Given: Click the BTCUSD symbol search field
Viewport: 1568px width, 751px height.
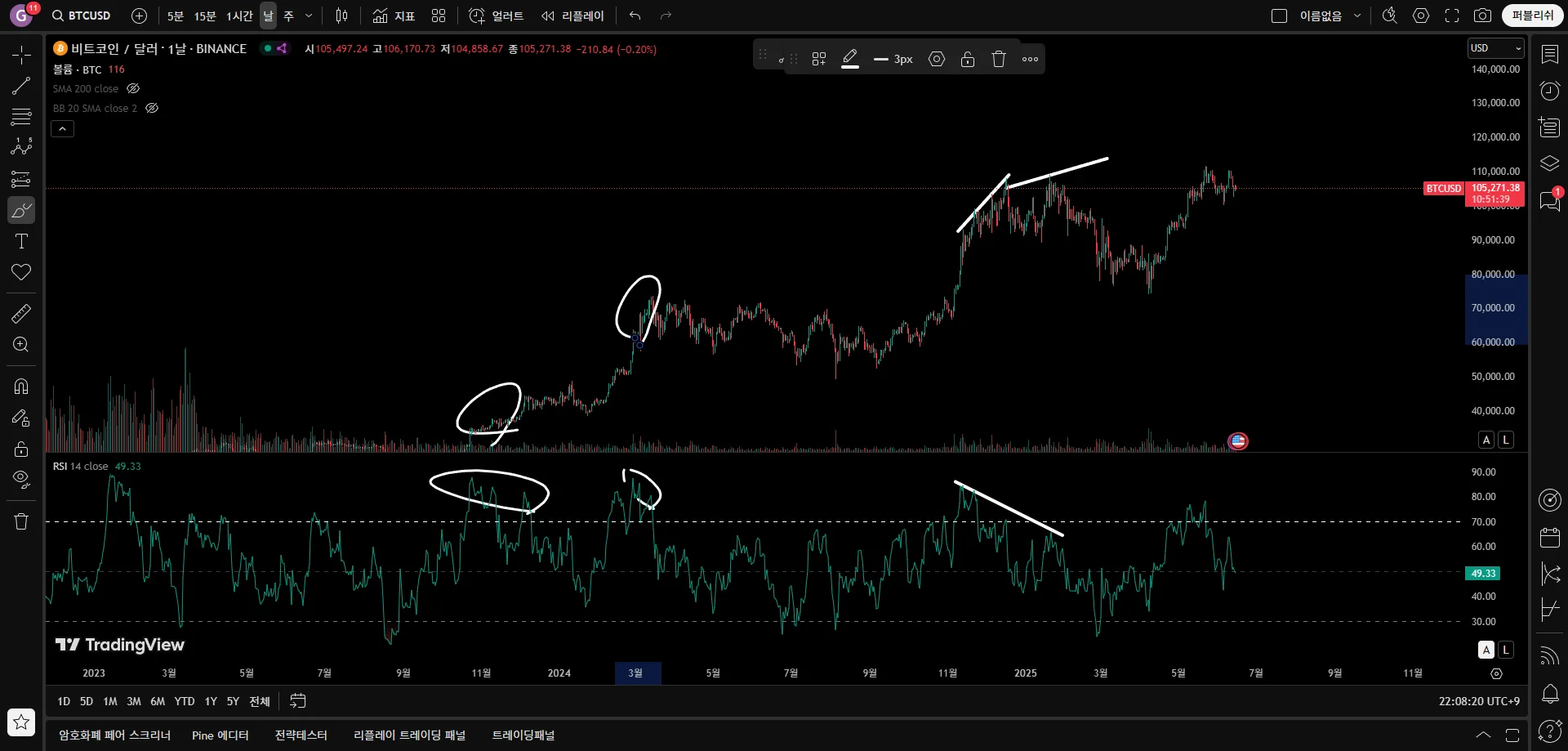Looking at the screenshot, I should pos(82,16).
